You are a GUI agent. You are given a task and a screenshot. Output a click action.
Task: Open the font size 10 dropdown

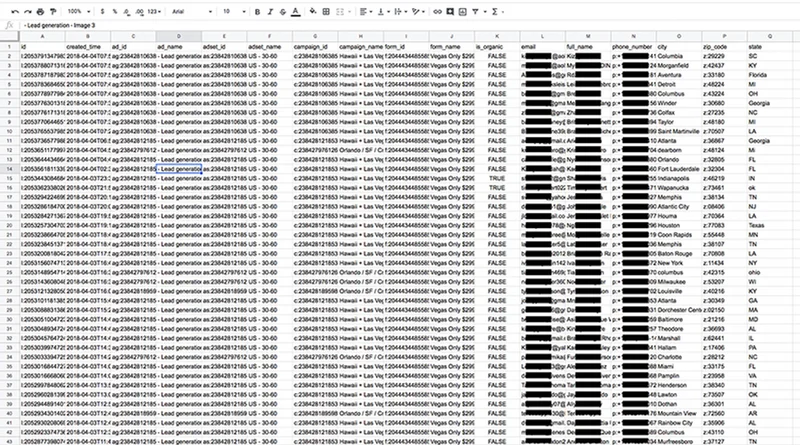(234, 12)
